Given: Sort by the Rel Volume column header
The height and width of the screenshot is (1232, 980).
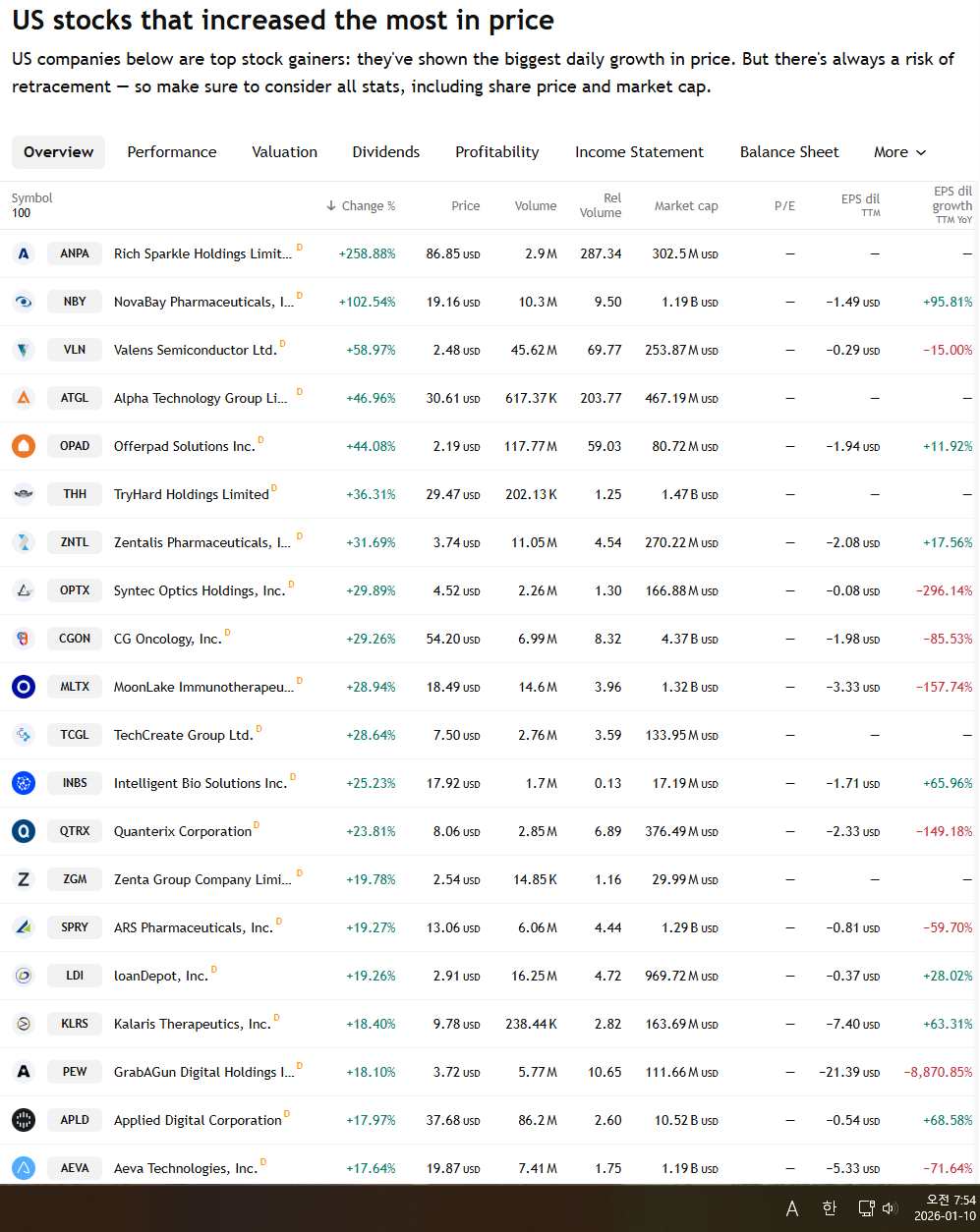Looking at the screenshot, I should pos(601,205).
